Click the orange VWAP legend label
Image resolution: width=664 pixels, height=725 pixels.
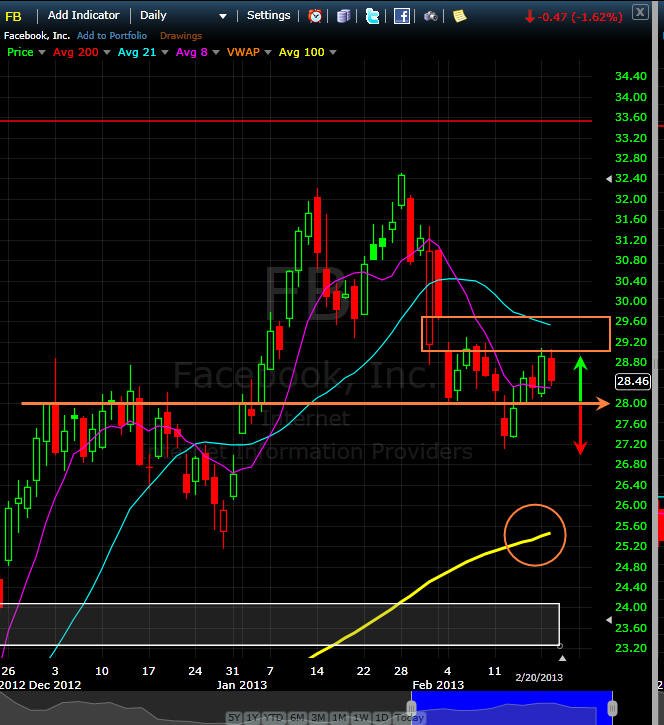pos(243,52)
